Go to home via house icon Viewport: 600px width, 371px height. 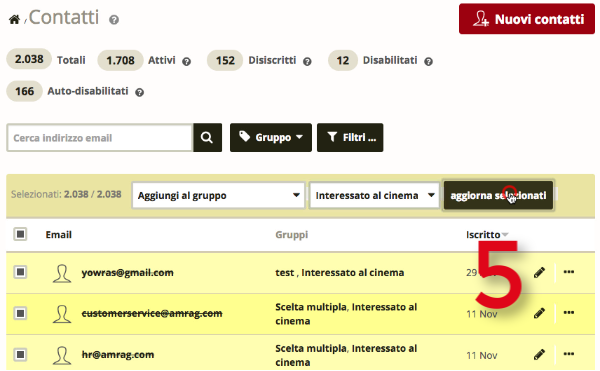pos(15,19)
